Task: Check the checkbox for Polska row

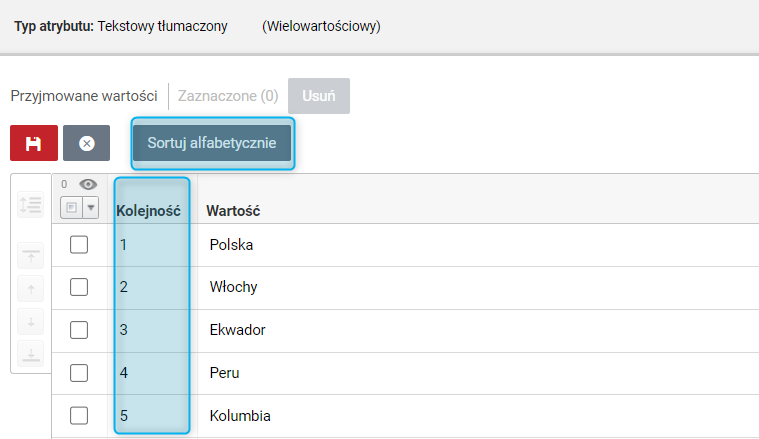Action: tap(79, 245)
